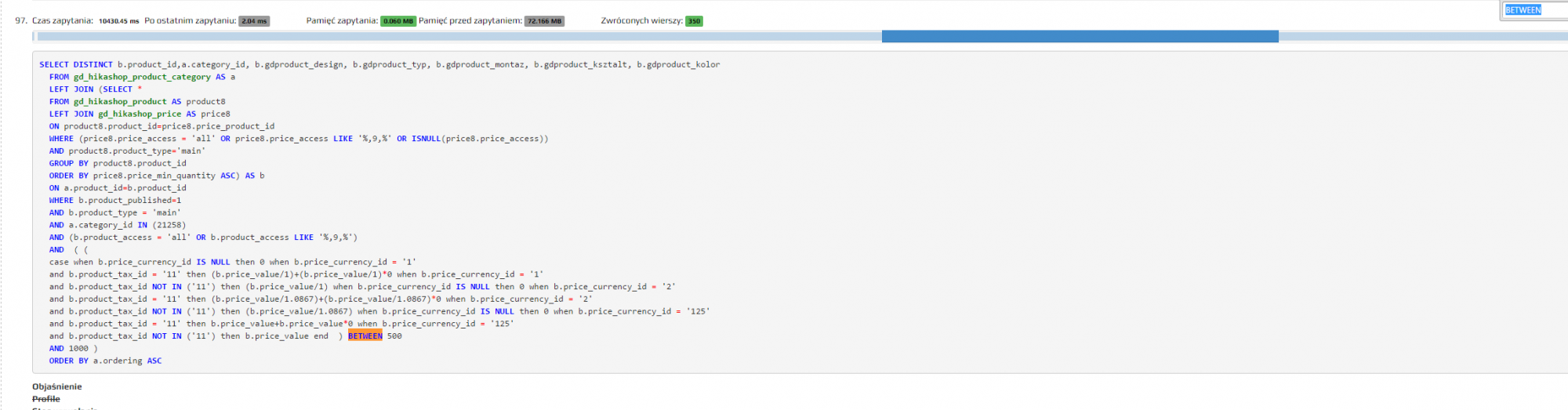Viewport: 1568px width, 410px height.
Task: Click the green 0.060 MB memory badge
Action: [397, 21]
